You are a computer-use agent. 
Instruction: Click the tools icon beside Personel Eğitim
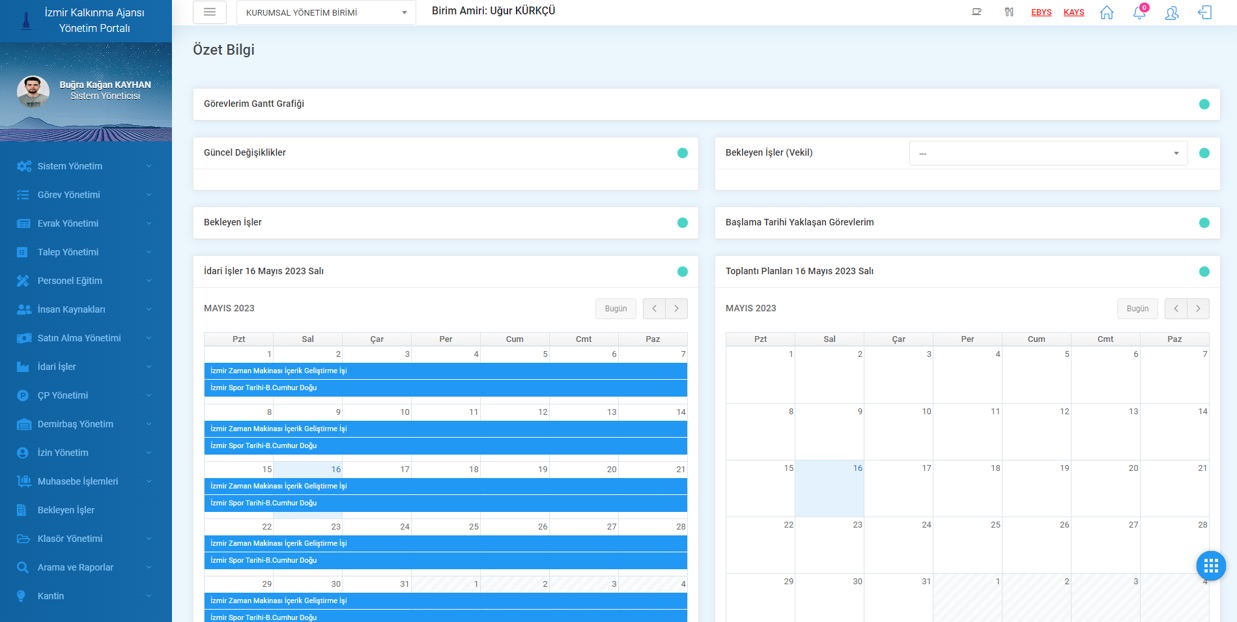(23, 281)
